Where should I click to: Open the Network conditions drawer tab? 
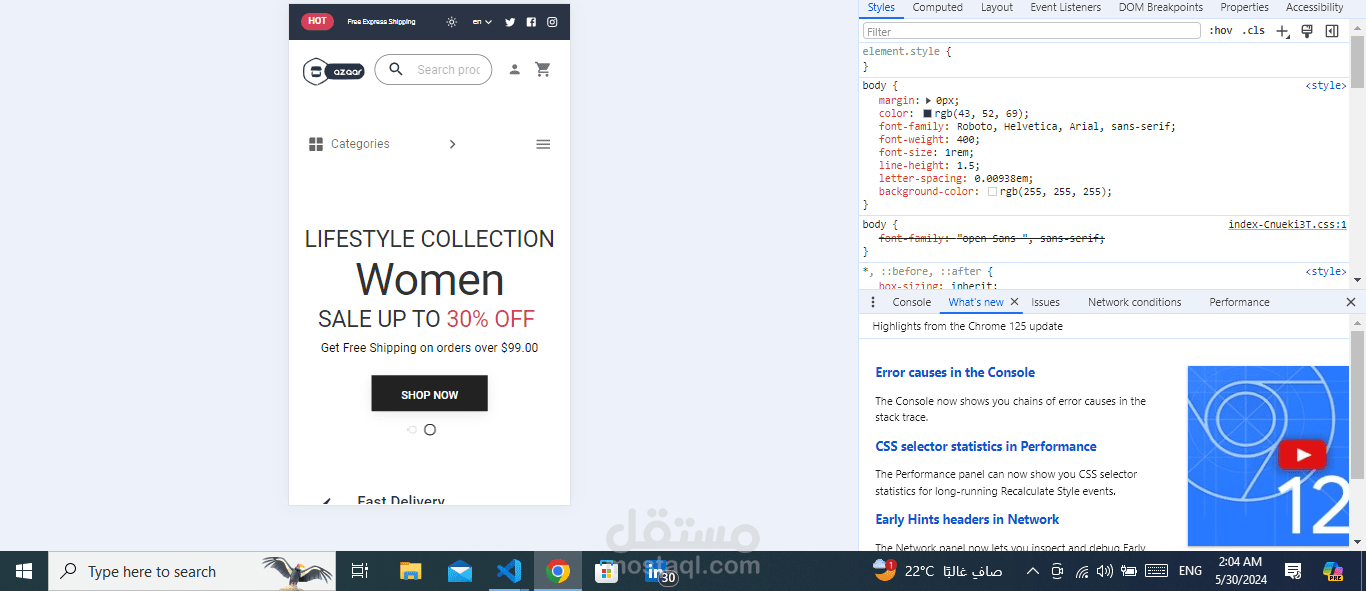1134,302
